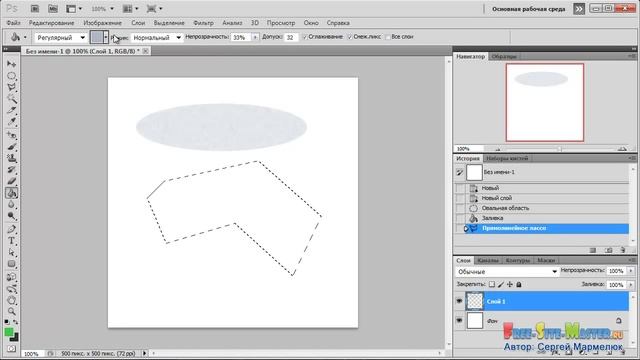Toggle lock position for the layer
The image size is (640, 360).
510,284
